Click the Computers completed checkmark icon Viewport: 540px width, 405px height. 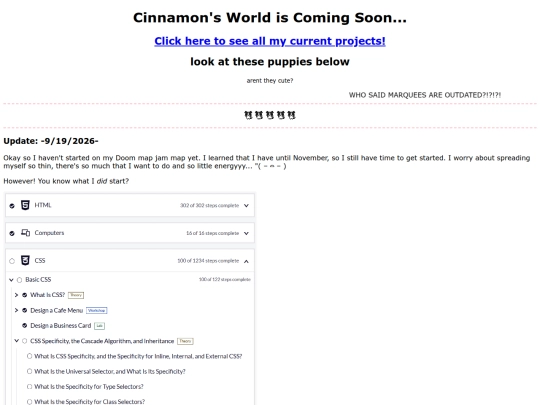point(12,233)
